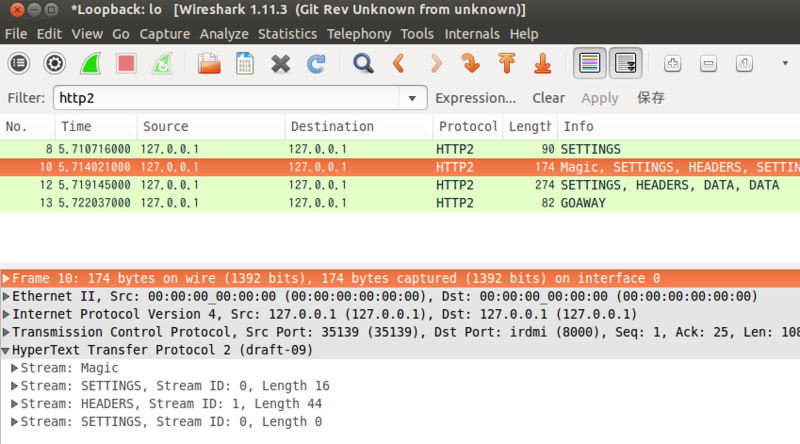Select packet 8 SETTINGS row
Image resolution: width=800 pixels, height=444 pixels.
coord(400,149)
